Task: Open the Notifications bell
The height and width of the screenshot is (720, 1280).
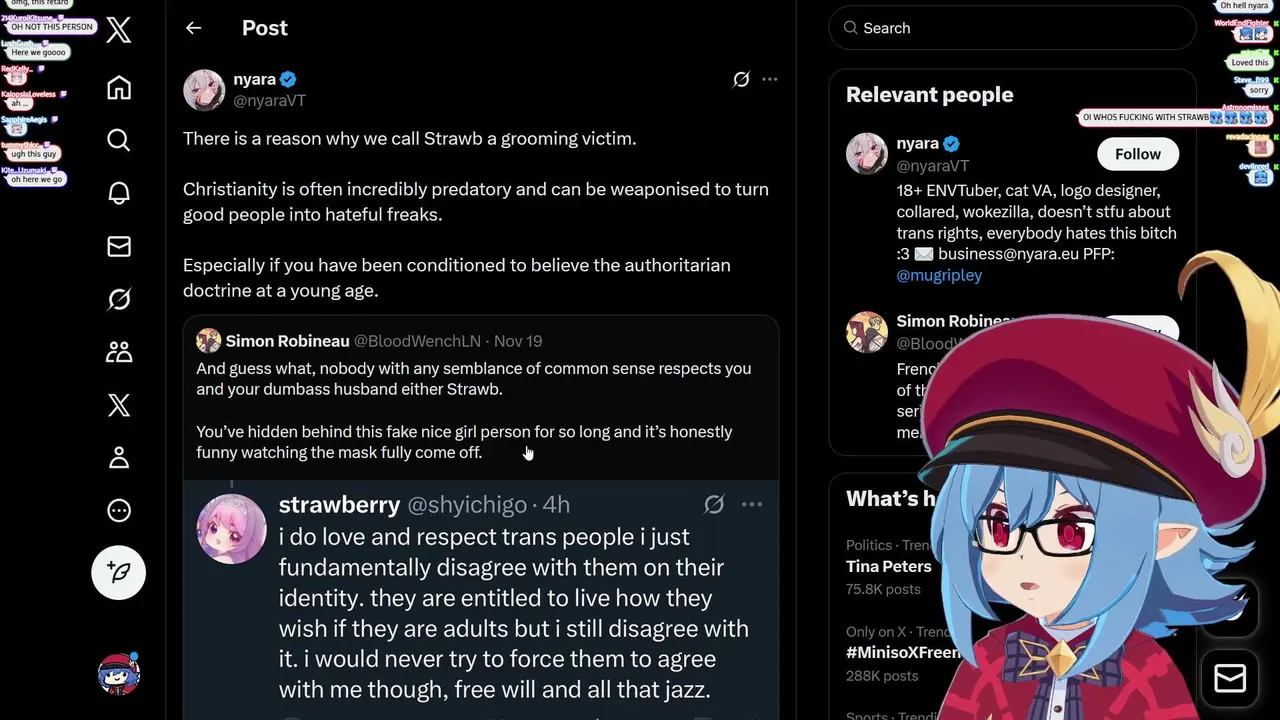Action: (x=119, y=193)
